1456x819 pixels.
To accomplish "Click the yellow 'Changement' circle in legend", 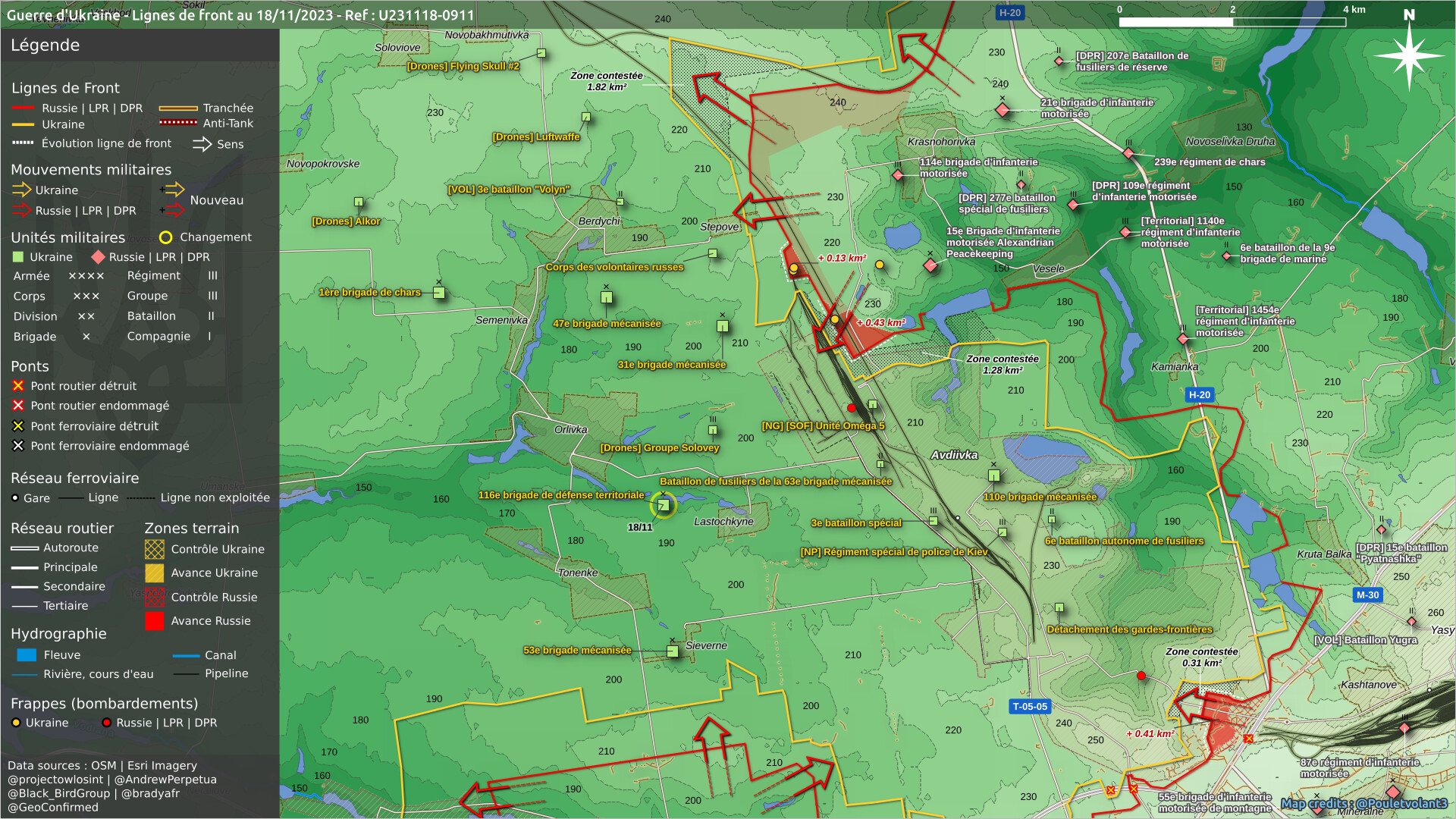I will 165,237.
